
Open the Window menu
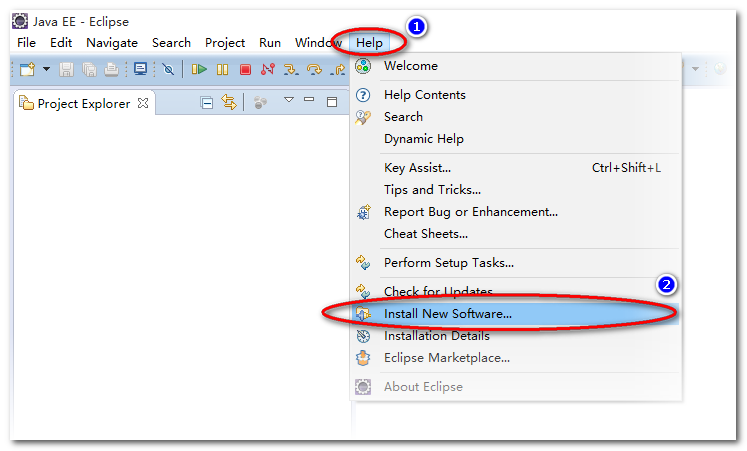[318, 43]
